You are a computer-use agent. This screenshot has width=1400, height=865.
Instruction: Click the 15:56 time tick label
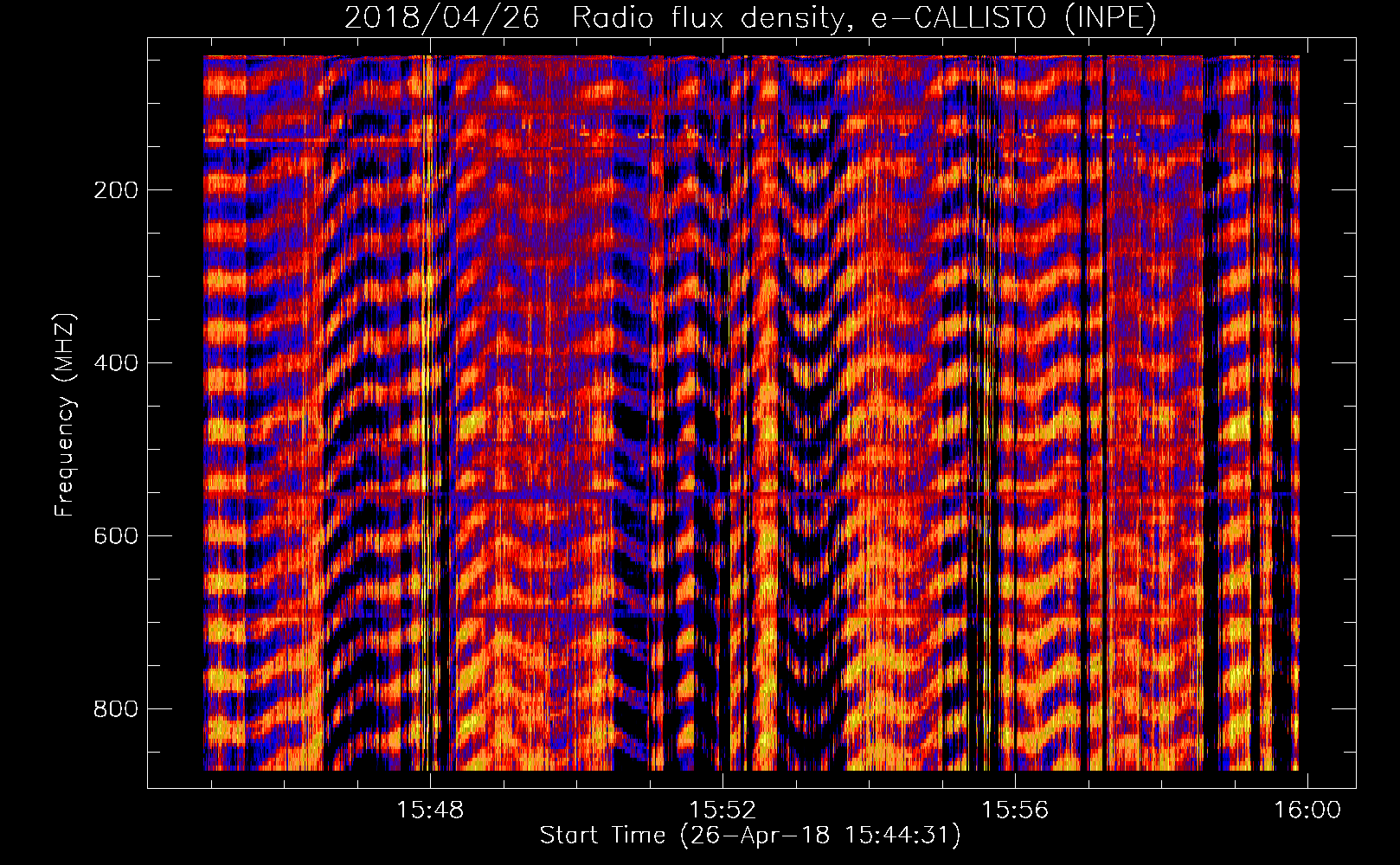(1015, 810)
